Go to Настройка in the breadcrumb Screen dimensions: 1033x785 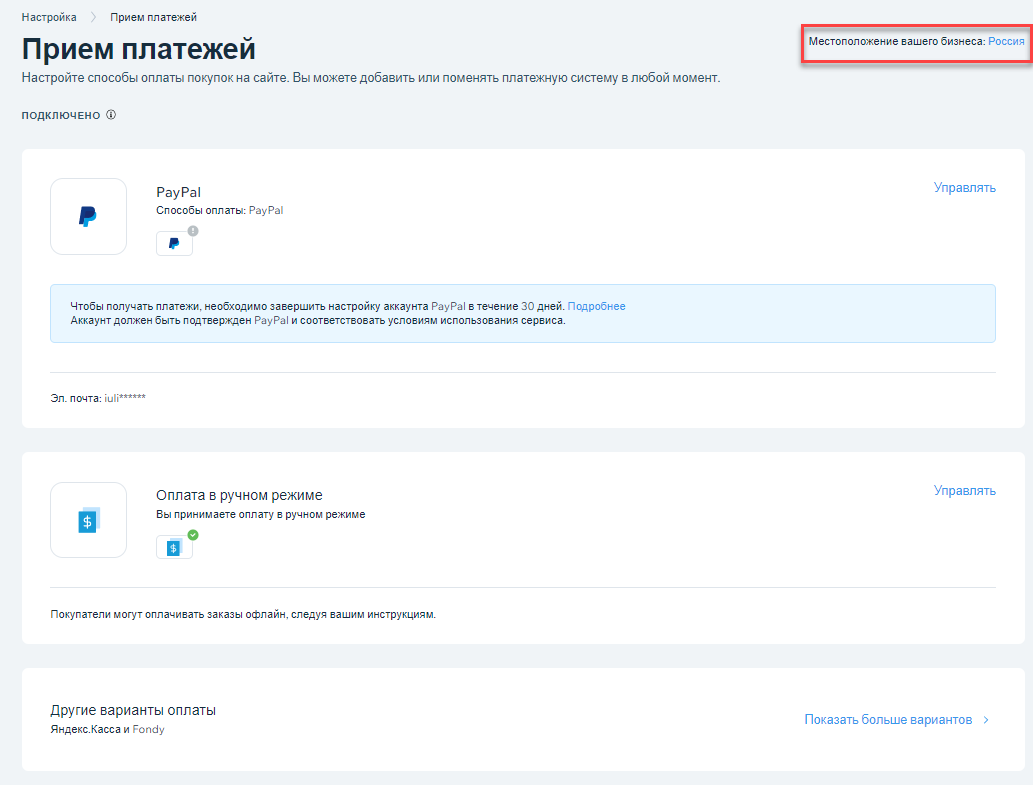click(49, 18)
